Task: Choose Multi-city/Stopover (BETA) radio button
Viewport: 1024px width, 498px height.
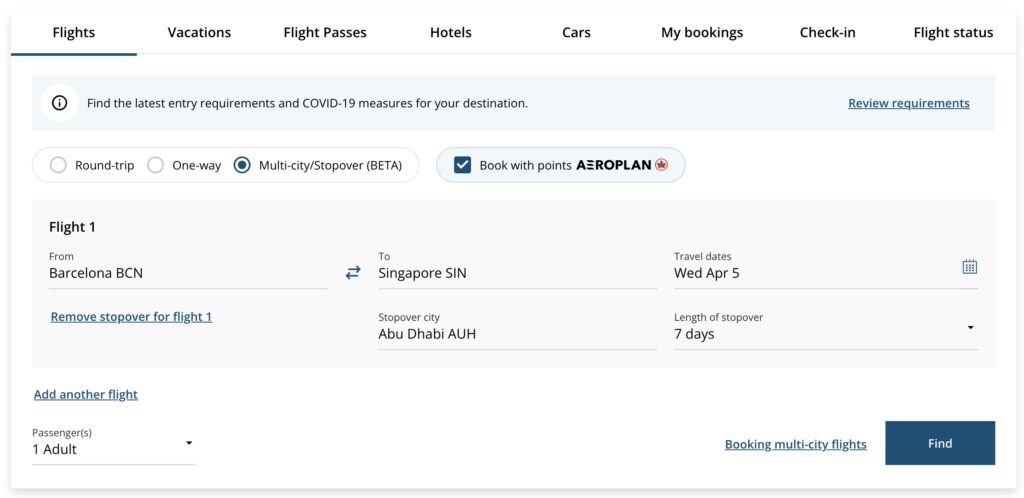Action: [242, 165]
